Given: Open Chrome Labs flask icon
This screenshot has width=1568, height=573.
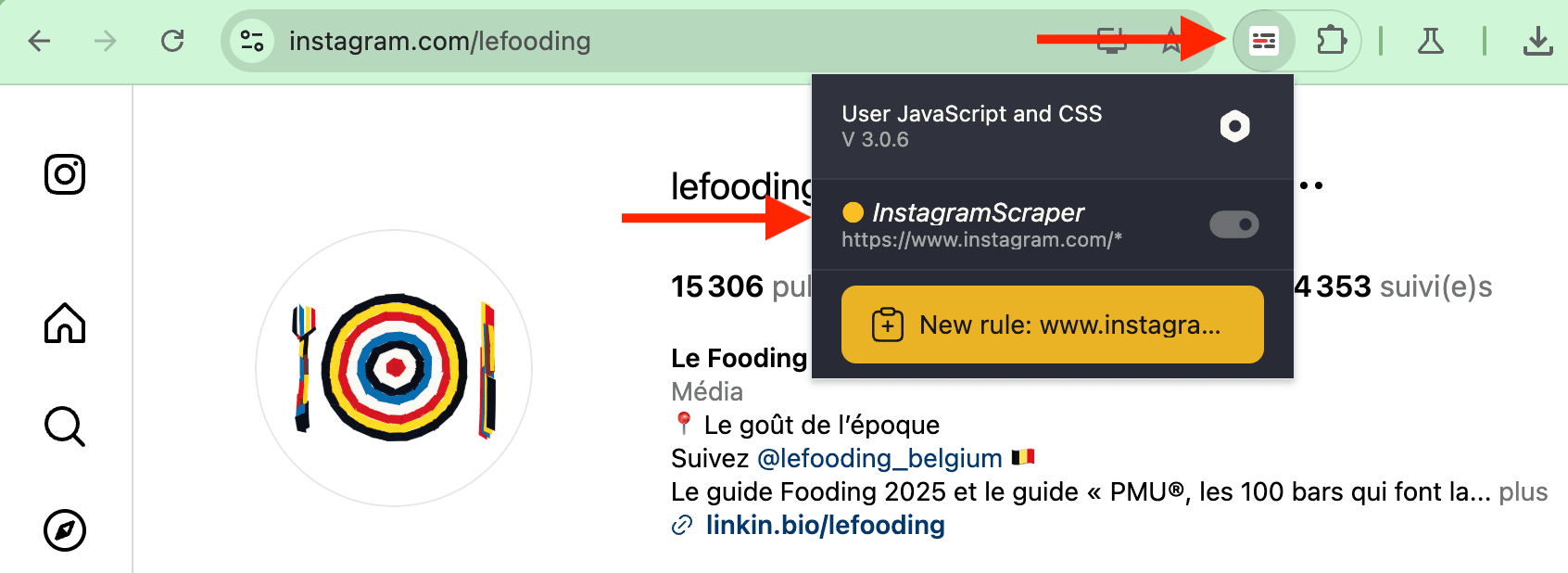Looking at the screenshot, I should (1431, 41).
